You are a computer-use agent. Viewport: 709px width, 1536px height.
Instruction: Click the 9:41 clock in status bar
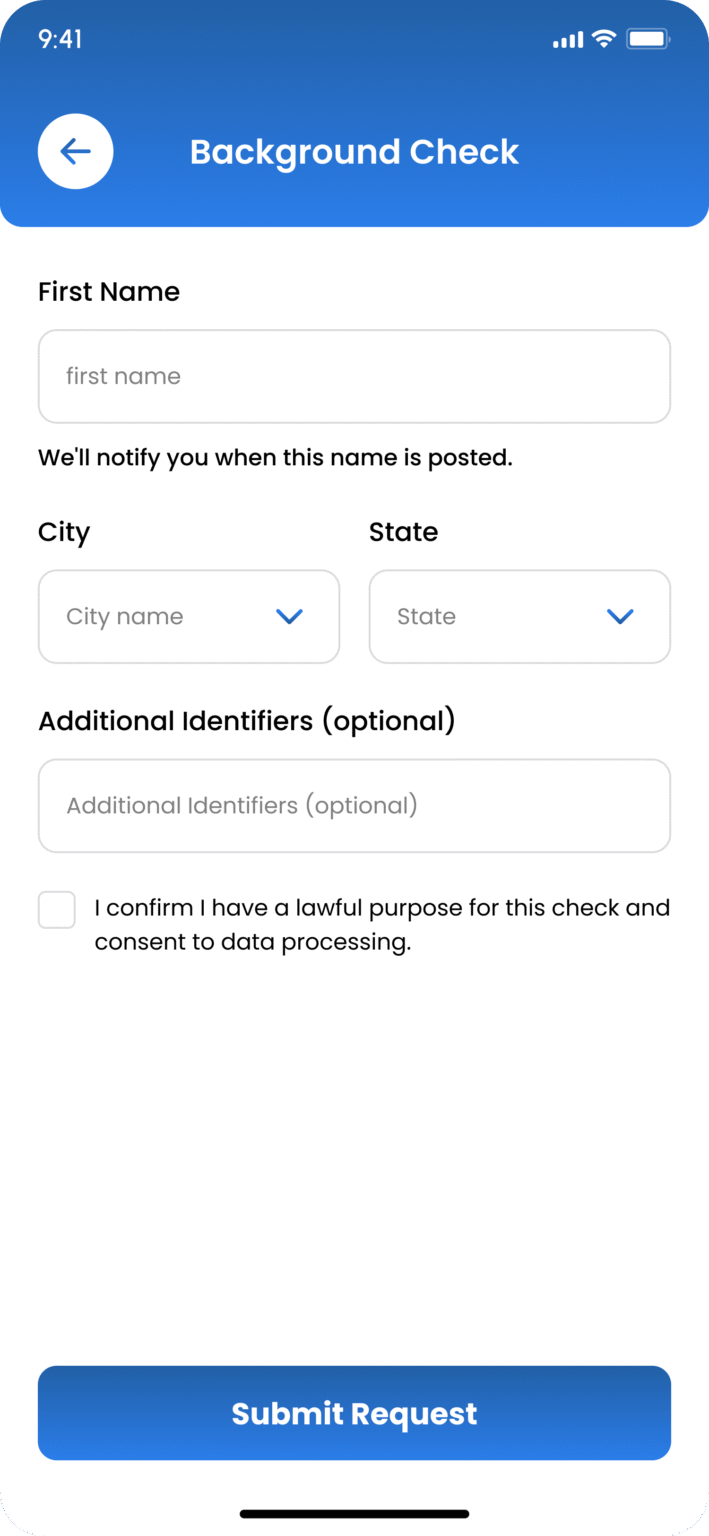click(60, 39)
